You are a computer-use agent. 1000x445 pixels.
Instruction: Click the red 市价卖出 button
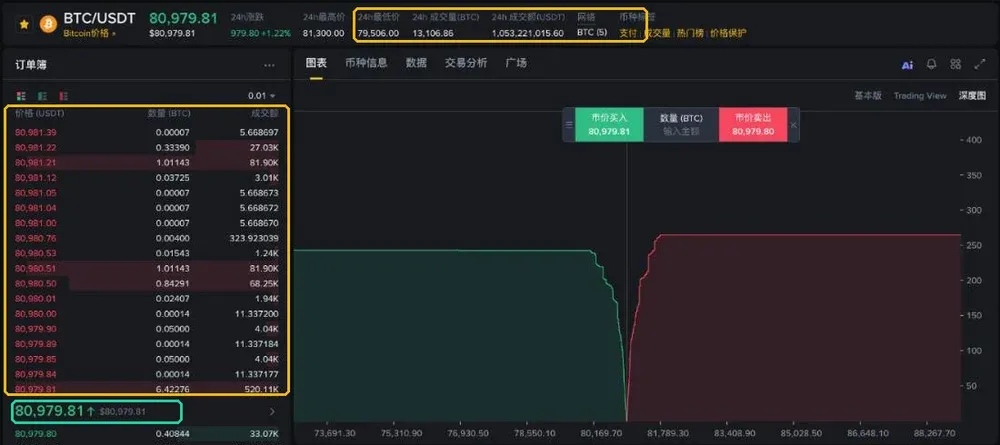pyautogui.click(x=753, y=125)
